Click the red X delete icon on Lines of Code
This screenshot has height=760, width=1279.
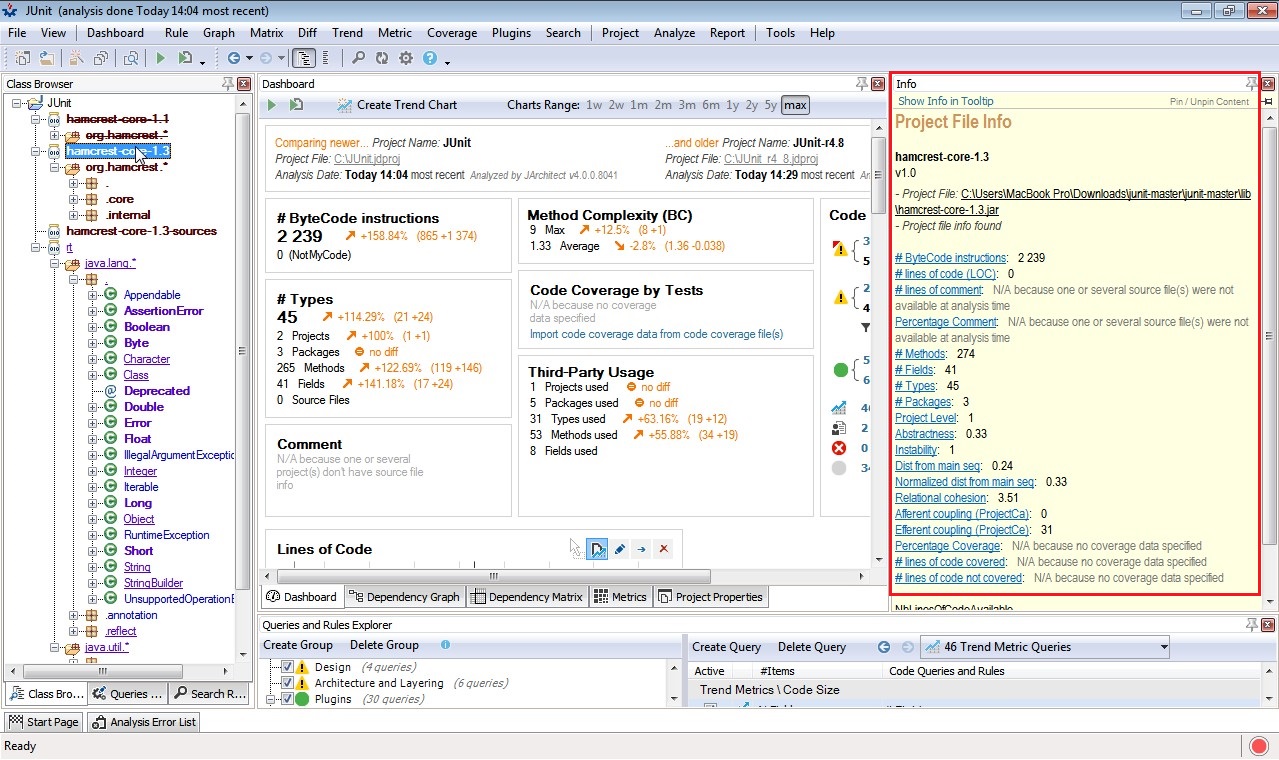[x=663, y=549]
